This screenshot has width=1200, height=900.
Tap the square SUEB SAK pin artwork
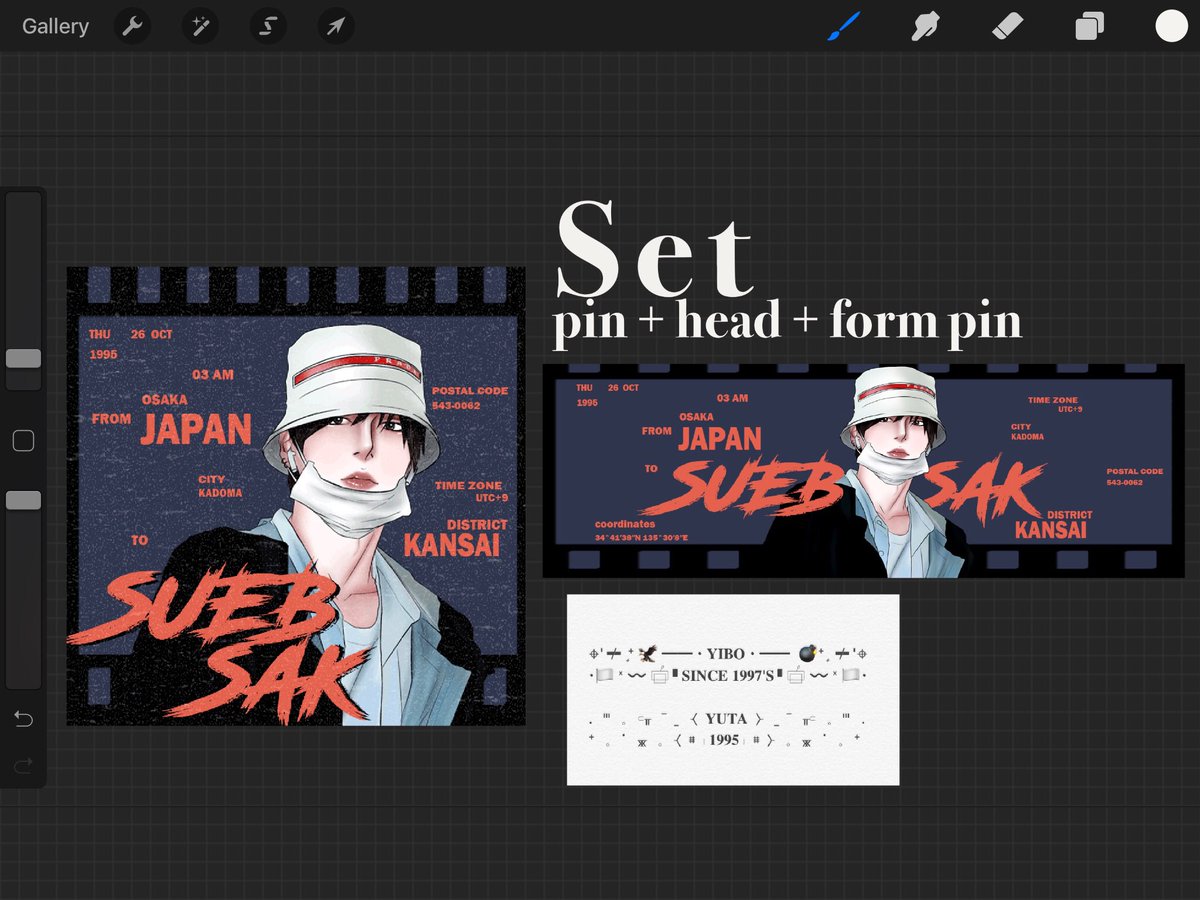click(x=296, y=496)
